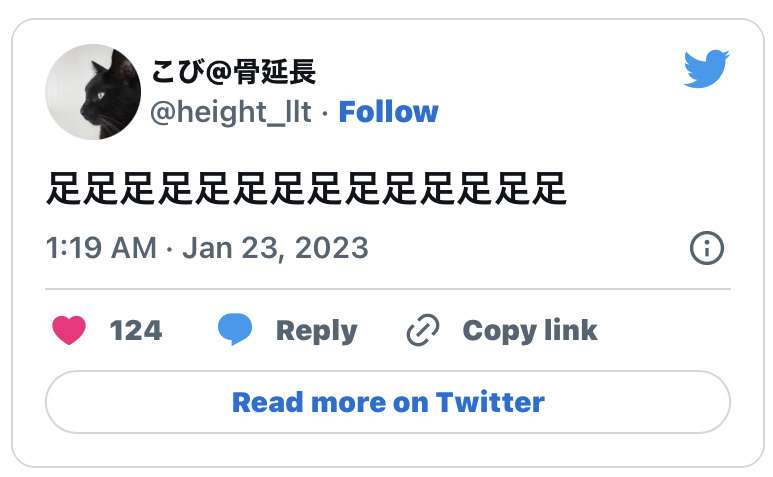Open the black cat profile picture
Viewport: 773px width, 477px height.
pos(93,92)
